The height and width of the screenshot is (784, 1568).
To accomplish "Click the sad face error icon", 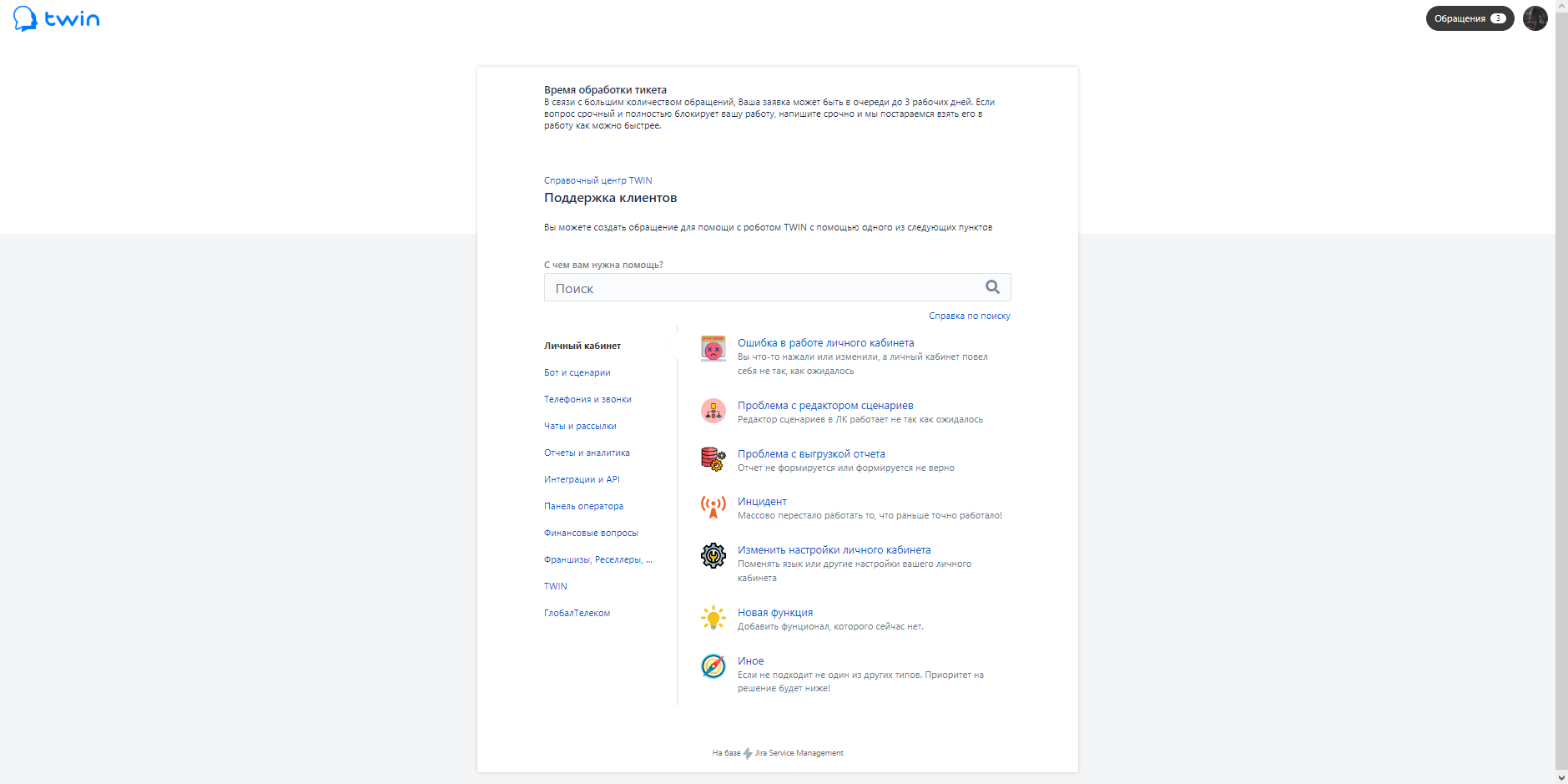I will pos(713,348).
